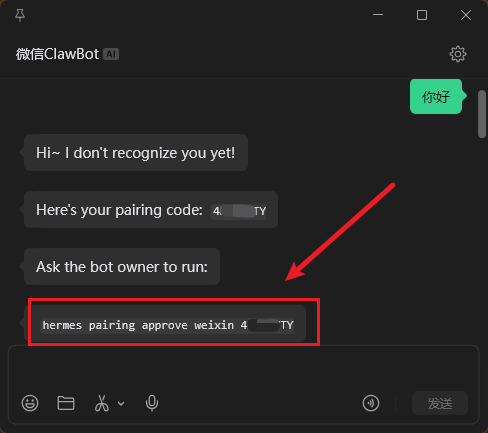Click the pairing code message bubble
This screenshot has width=488, height=433.
pos(151,210)
